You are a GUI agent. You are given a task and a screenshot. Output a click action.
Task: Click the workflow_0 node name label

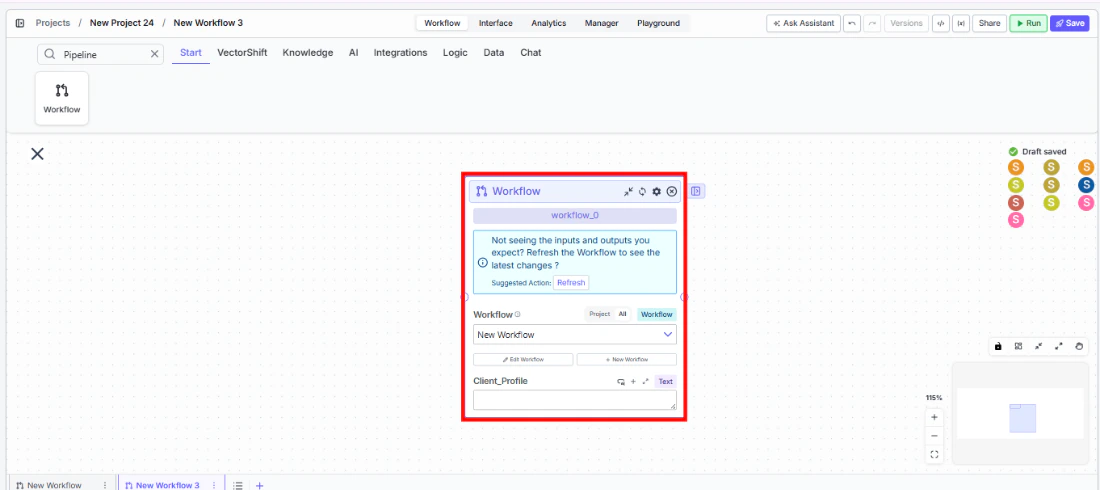(x=575, y=216)
